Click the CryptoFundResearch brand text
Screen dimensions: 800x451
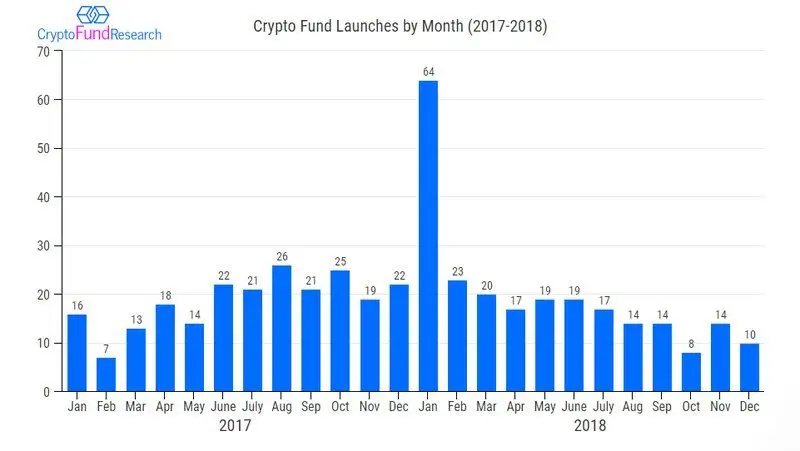(x=99, y=34)
